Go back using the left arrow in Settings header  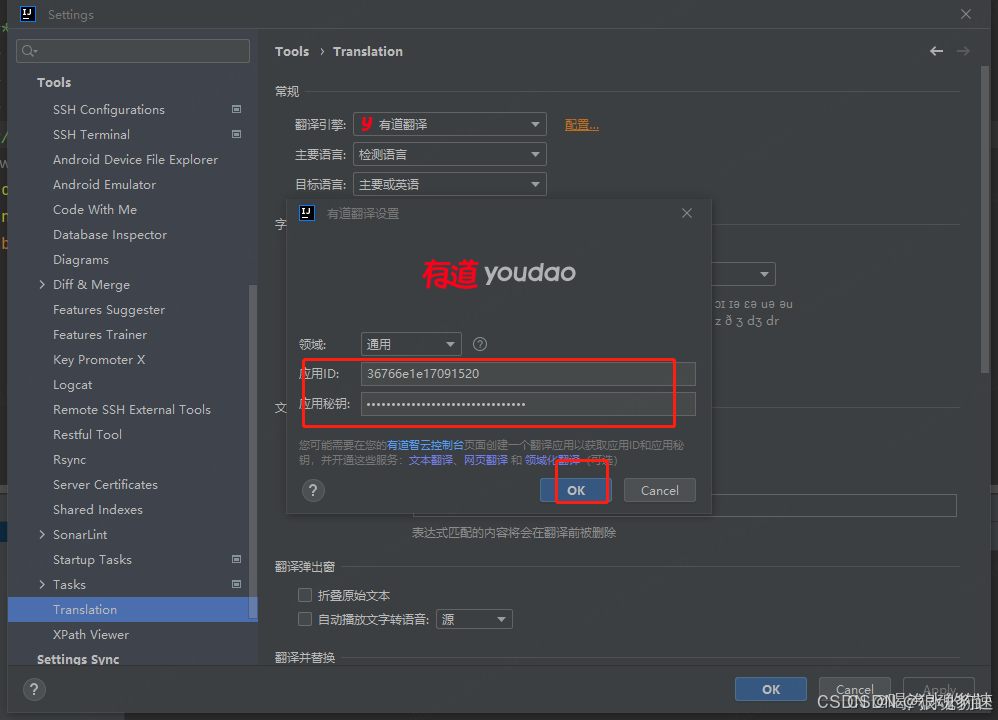(936, 51)
